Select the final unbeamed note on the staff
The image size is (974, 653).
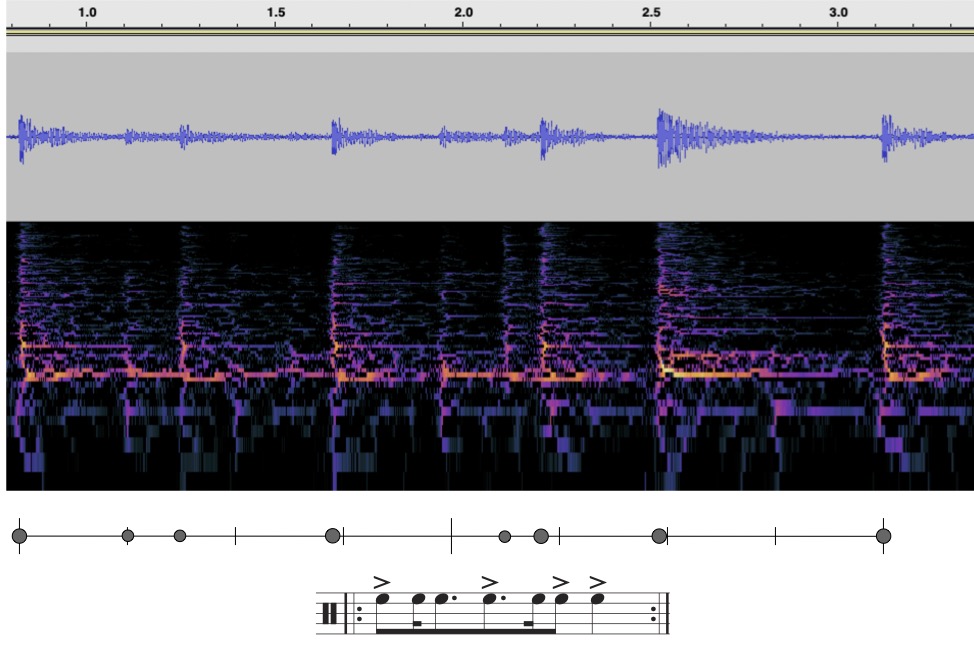598,599
